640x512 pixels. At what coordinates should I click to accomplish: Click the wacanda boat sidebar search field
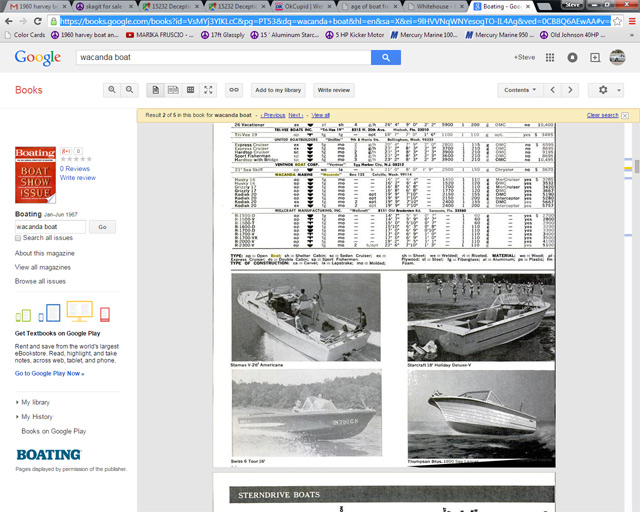pos(50,227)
